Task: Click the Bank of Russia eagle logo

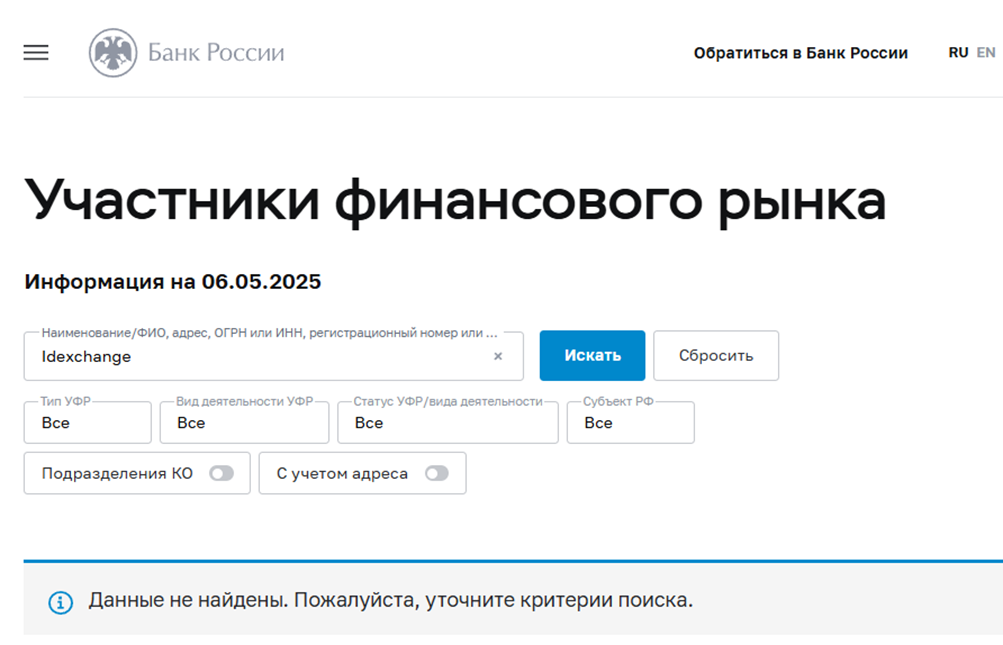Action: [x=113, y=52]
